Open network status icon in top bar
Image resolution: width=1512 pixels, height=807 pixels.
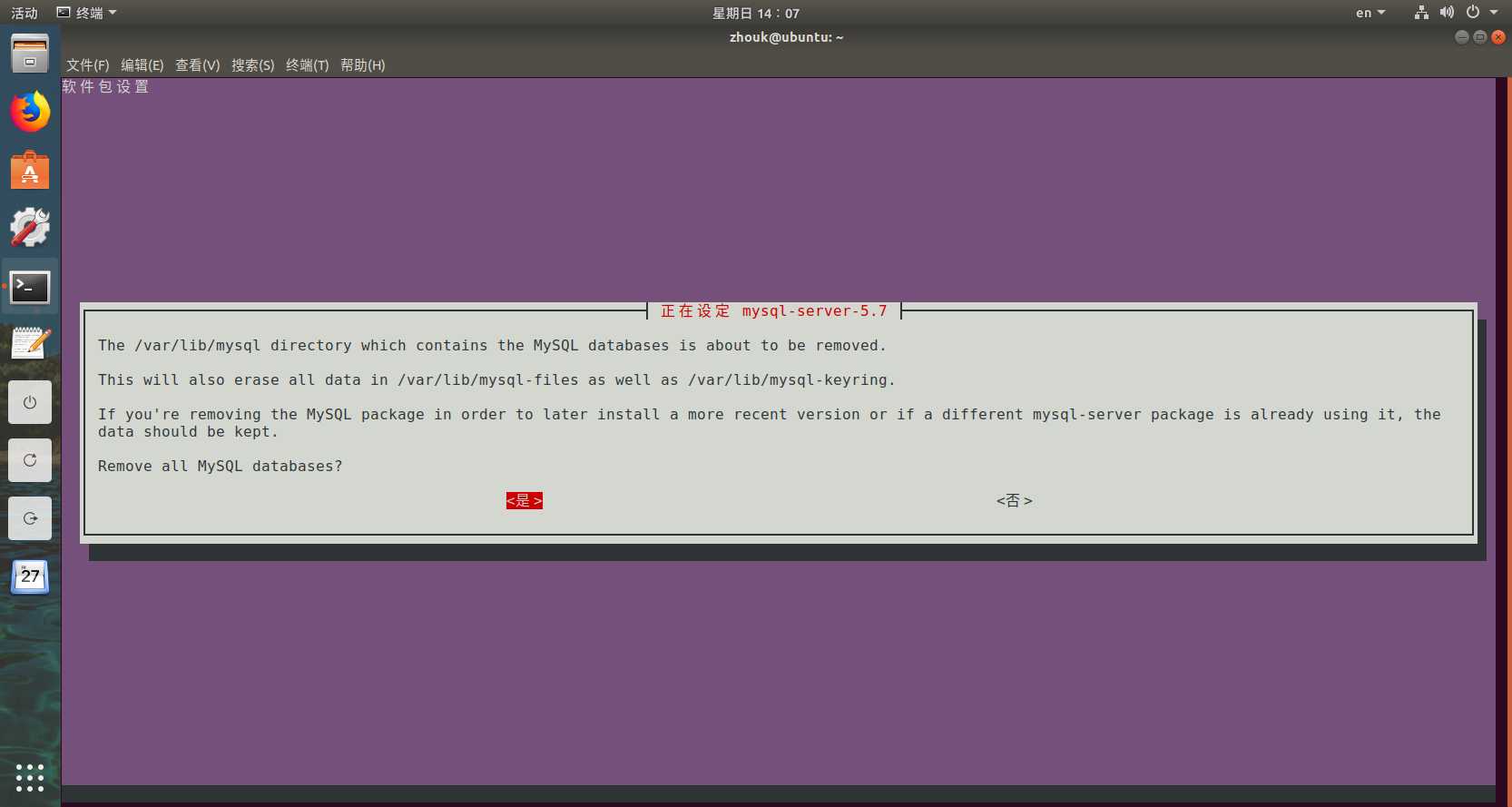coord(1421,13)
